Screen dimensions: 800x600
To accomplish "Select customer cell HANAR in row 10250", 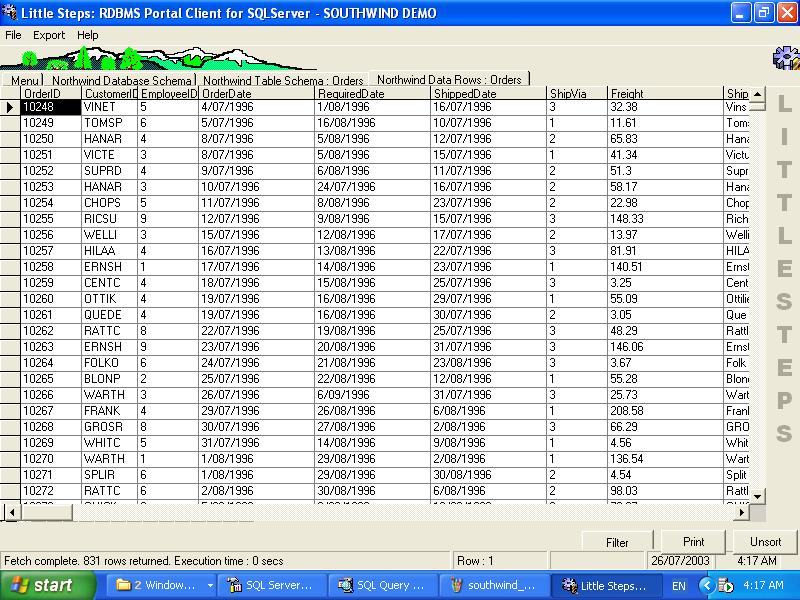I will [109, 139].
